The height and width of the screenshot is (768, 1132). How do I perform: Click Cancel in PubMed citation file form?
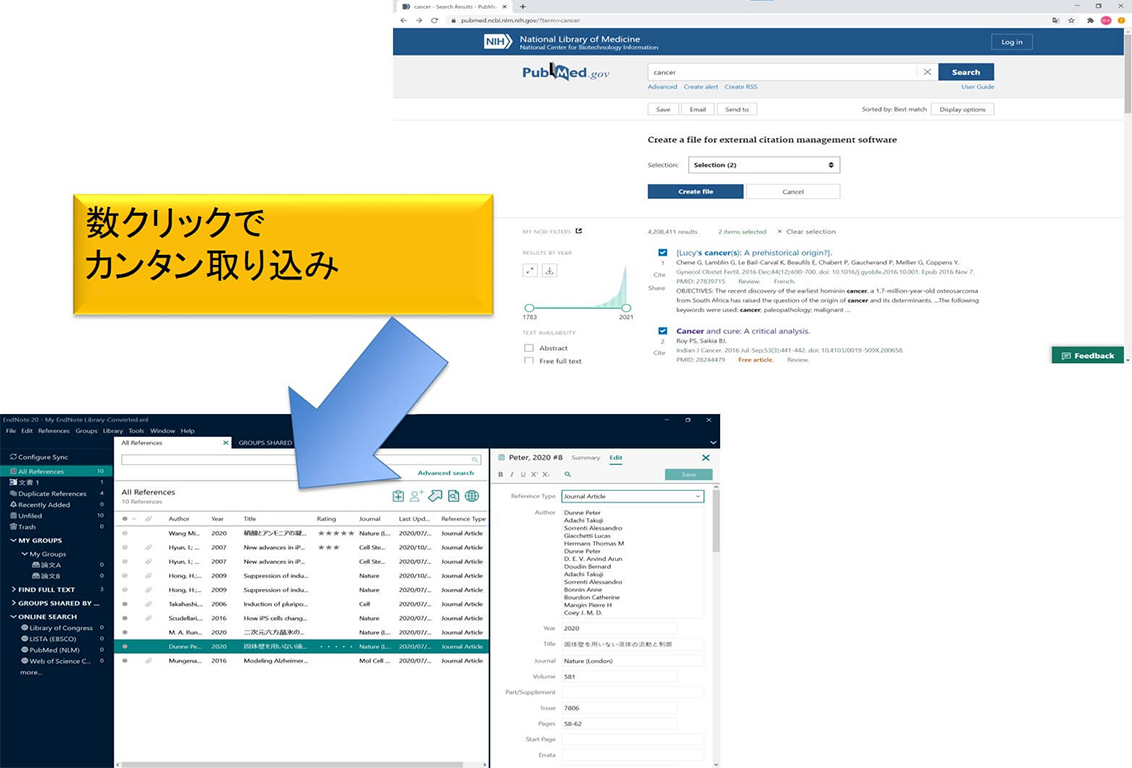(x=793, y=191)
